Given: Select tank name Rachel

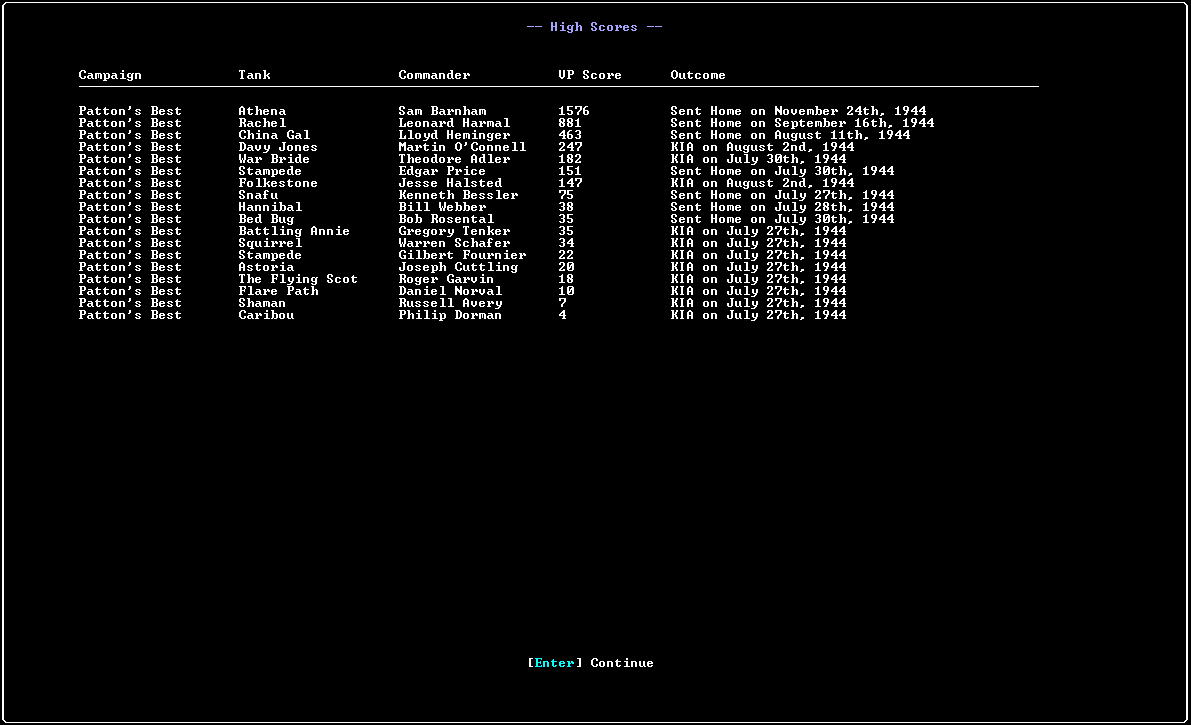Looking at the screenshot, I should 262,123.
